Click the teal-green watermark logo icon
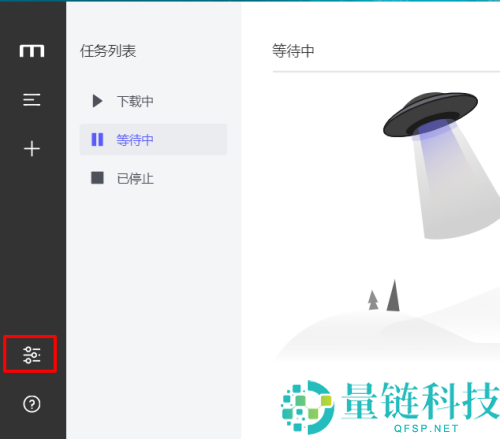This screenshot has width=500, height=439. click(307, 407)
